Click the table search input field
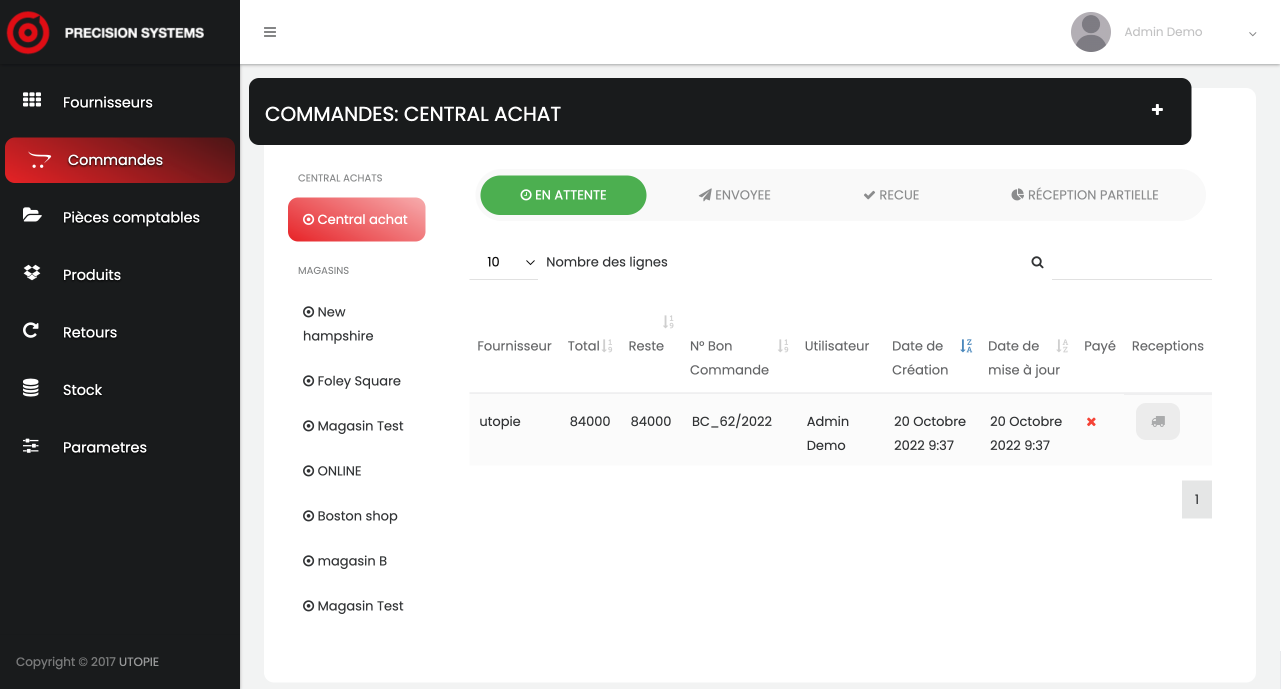The height and width of the screenshot is (689, 1281). (x=1131, y=263)
